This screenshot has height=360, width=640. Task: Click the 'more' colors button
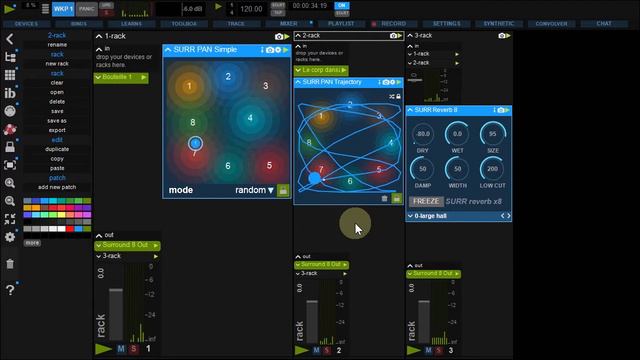click(32, 243)
